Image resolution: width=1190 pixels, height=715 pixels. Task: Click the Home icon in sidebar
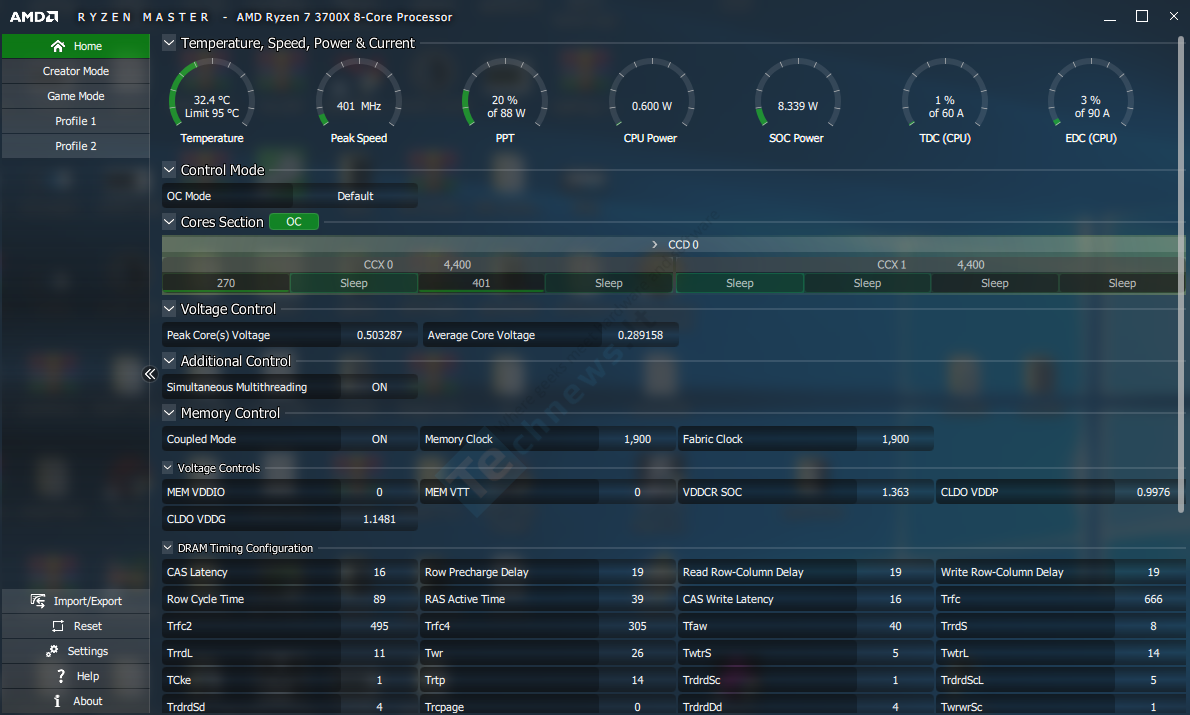(x=58, y=46)
